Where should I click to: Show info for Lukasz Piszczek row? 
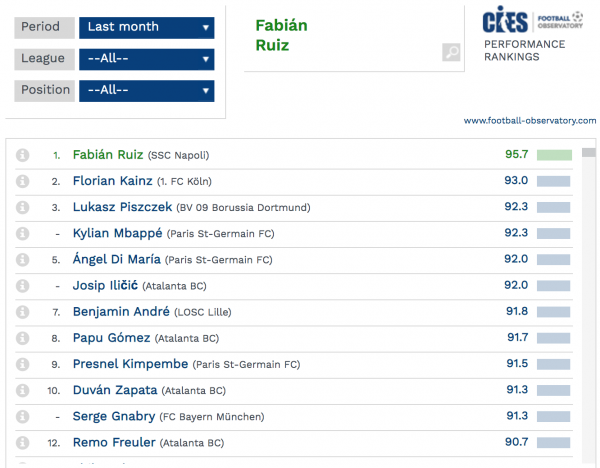click(23, 207)
